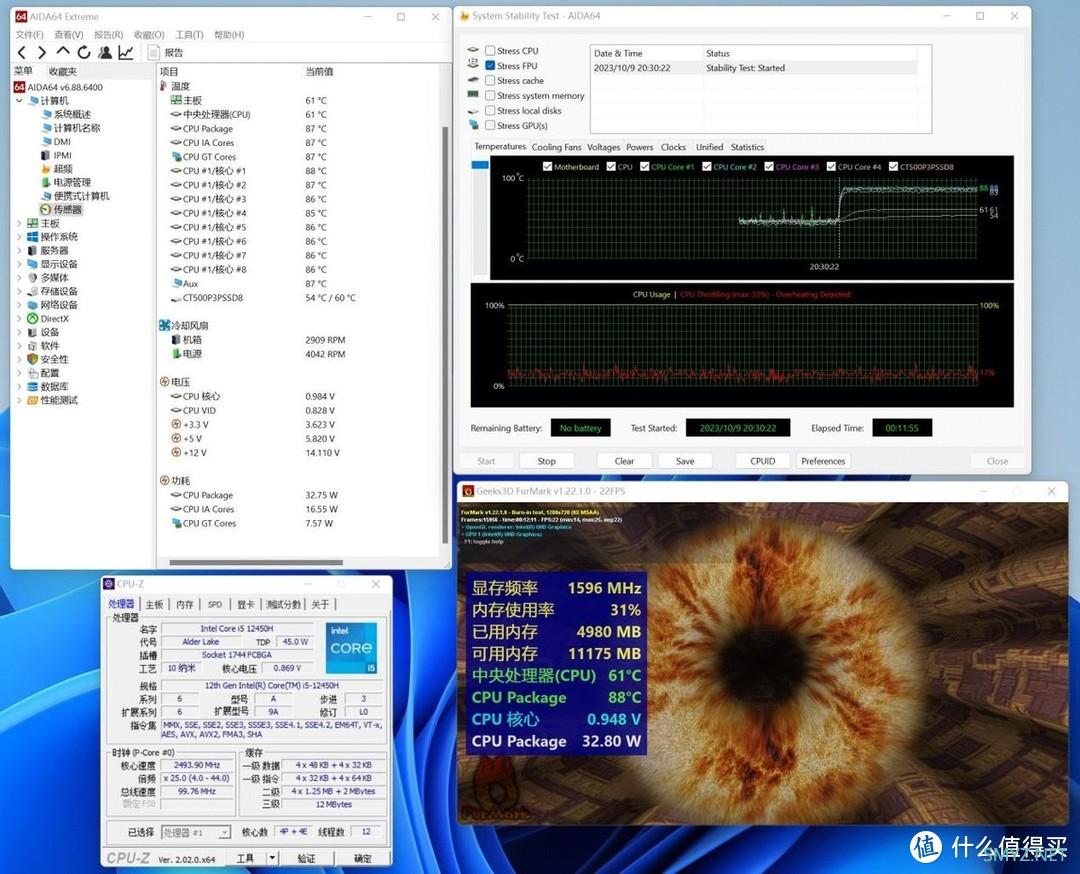Expand the 设备 tree node
1080x874 pixels.
tap(19, 333)
